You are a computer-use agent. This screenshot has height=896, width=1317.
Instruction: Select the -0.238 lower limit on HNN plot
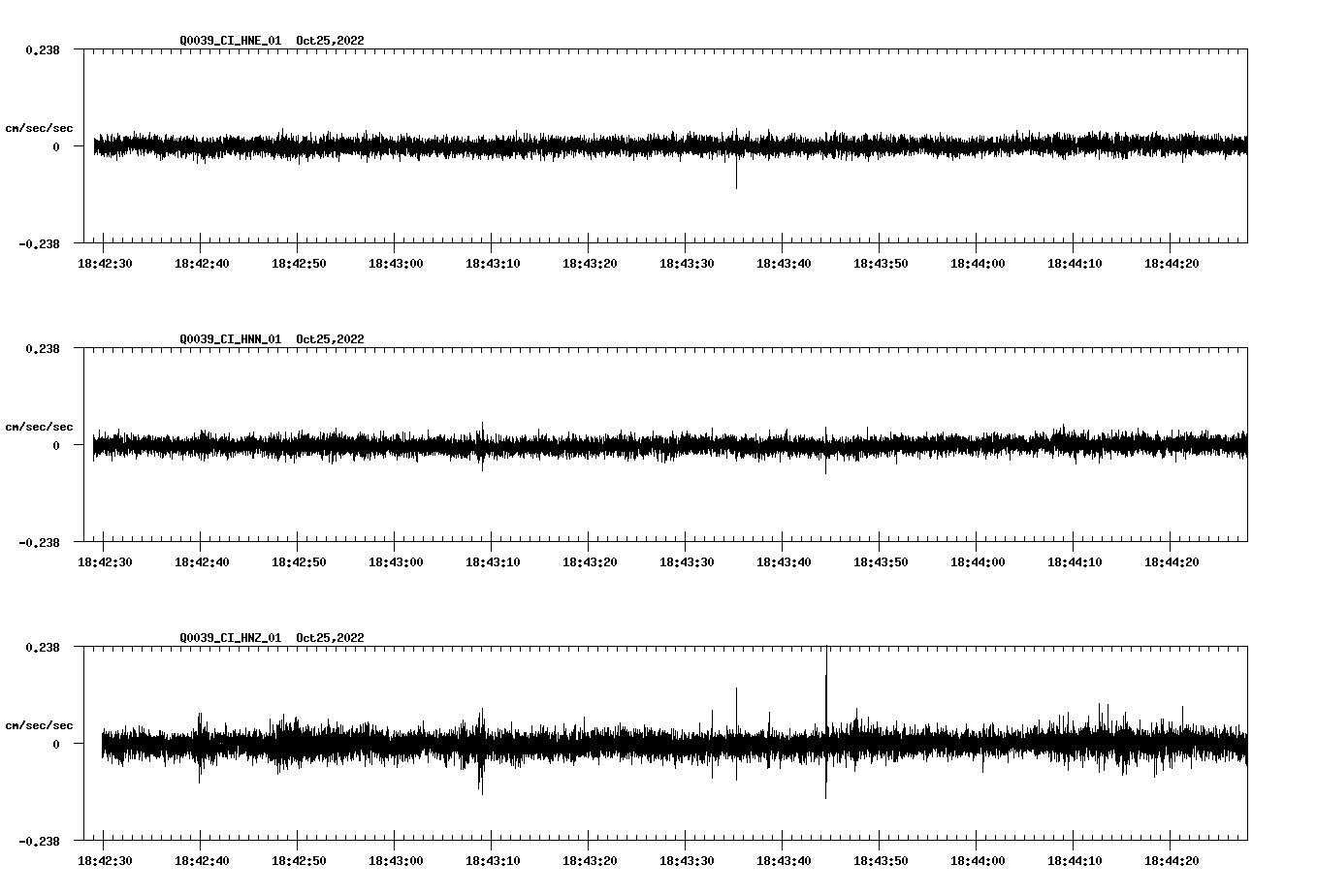pos(39,542)
